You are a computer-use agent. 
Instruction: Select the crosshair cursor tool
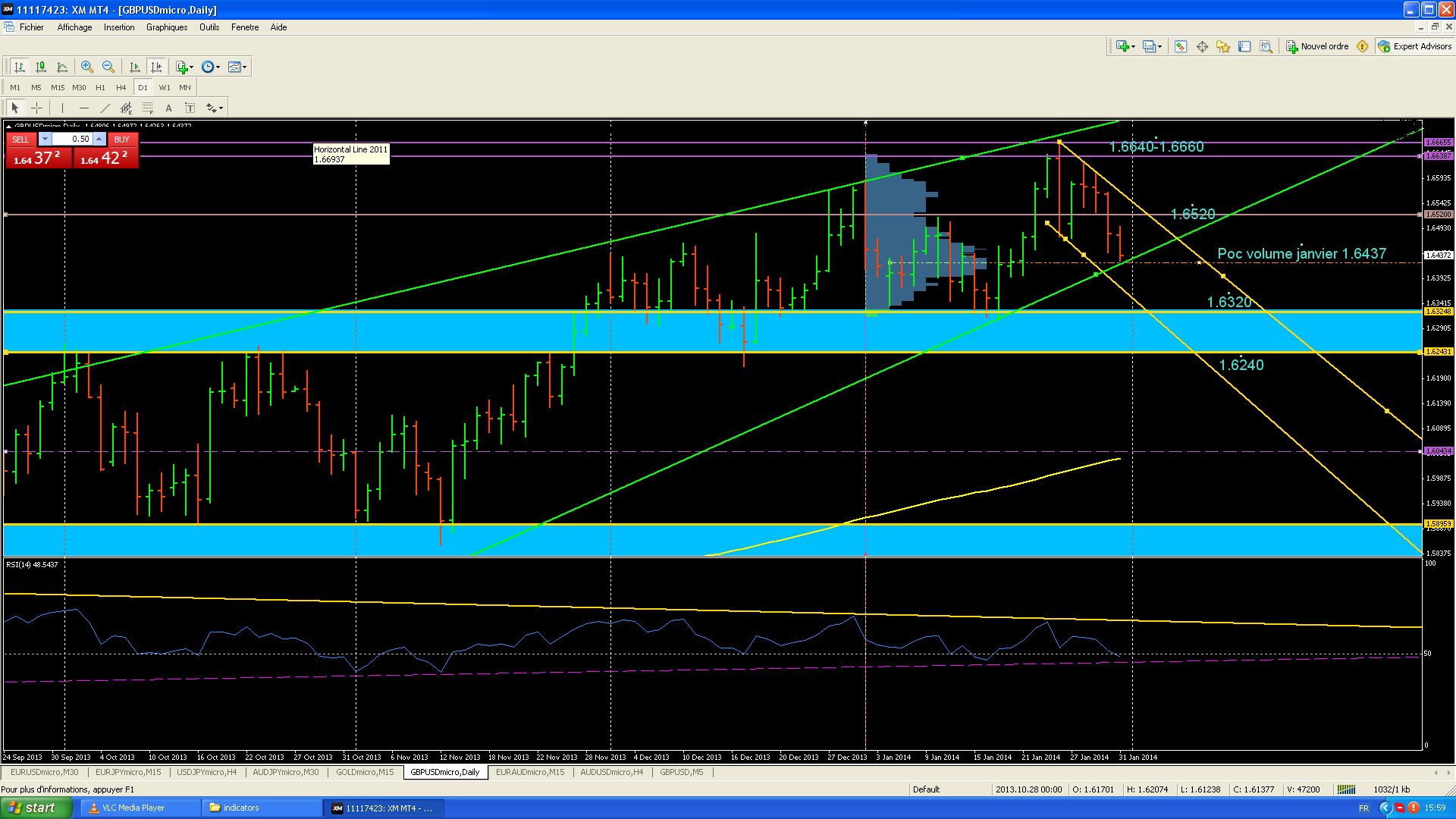click(x=36, y=108)
